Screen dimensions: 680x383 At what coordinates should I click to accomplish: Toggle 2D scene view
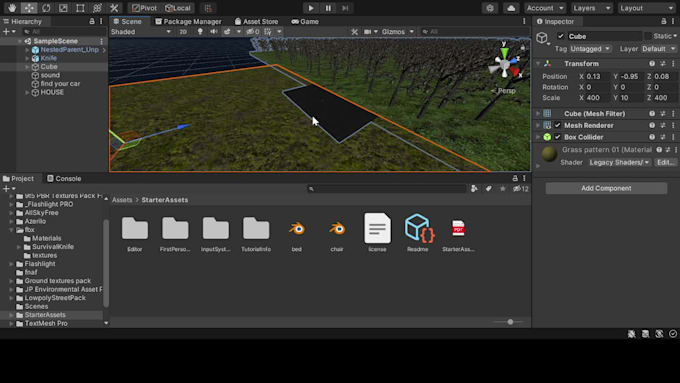click(183, 32)
